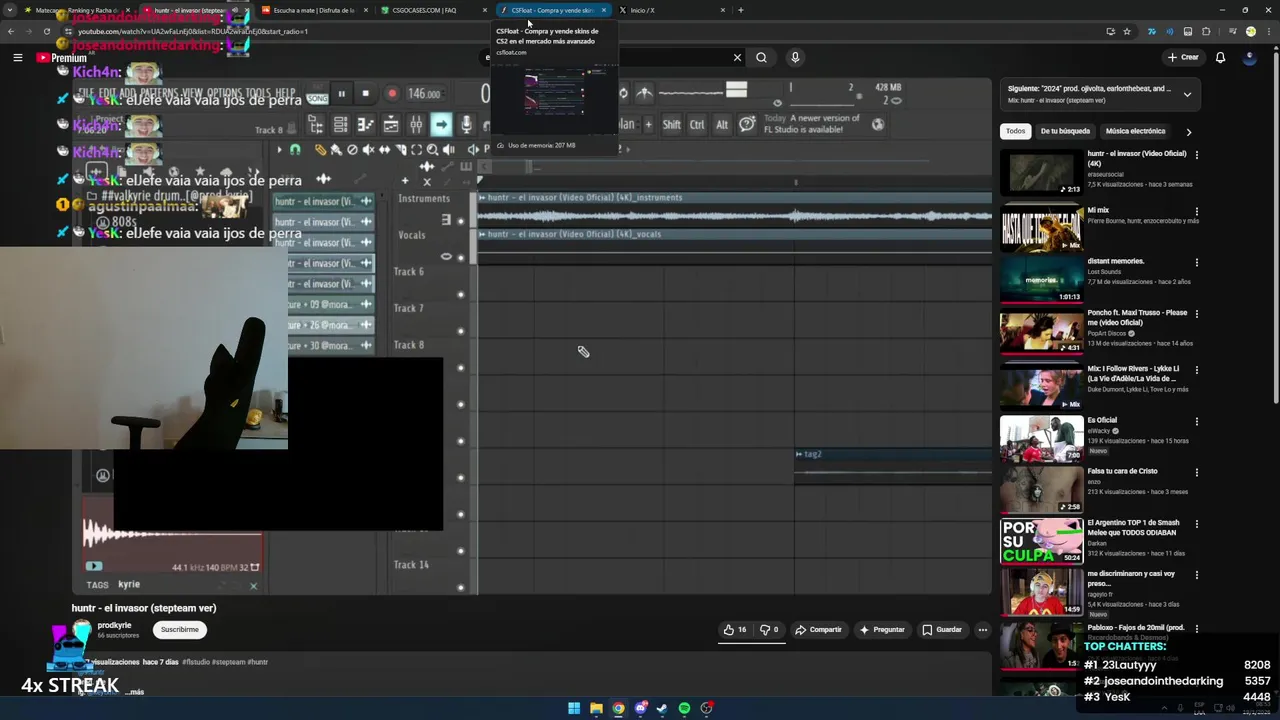
Task: Open Steam from the taskbar
Action: (662, 708)
